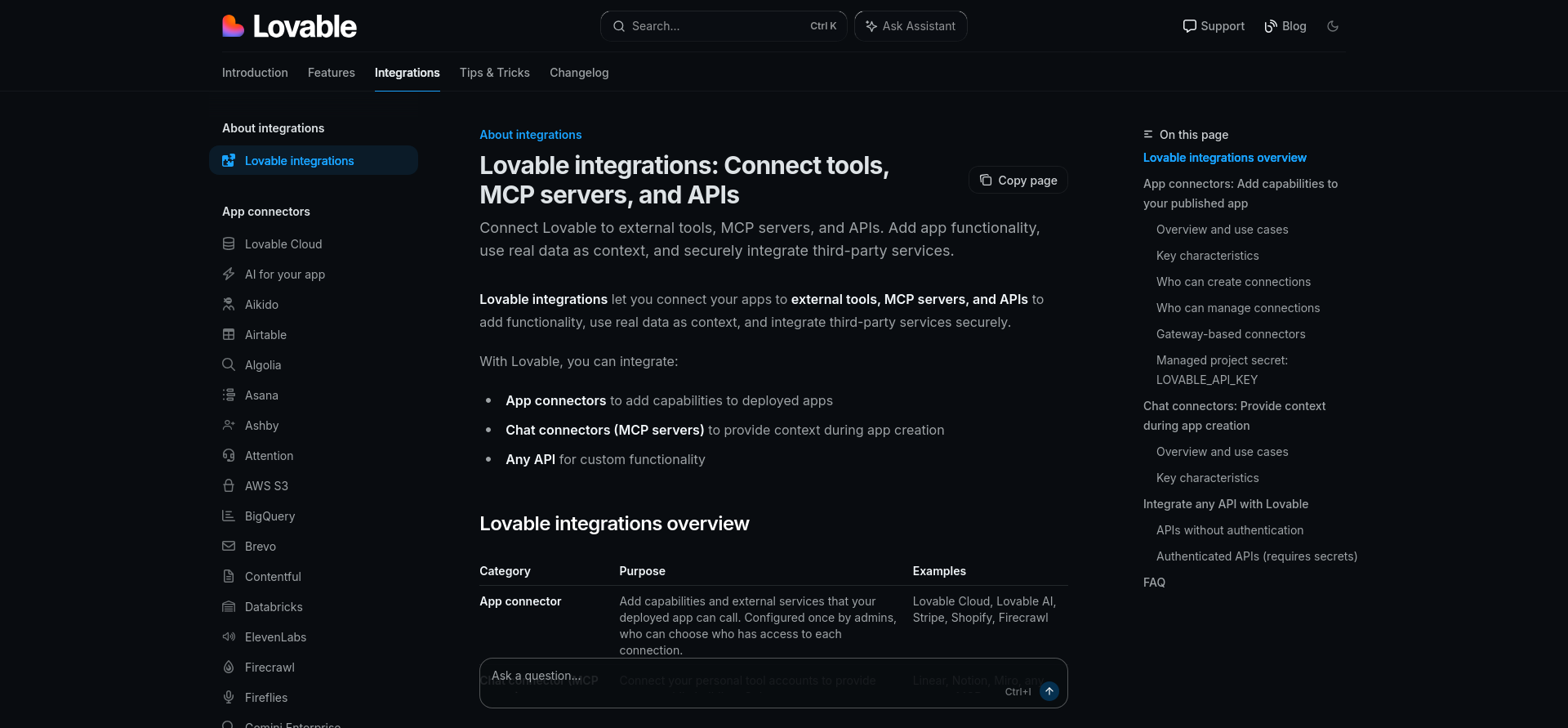Select the Integrations tab
This screenshot has width=1568, height=728.
408,73
